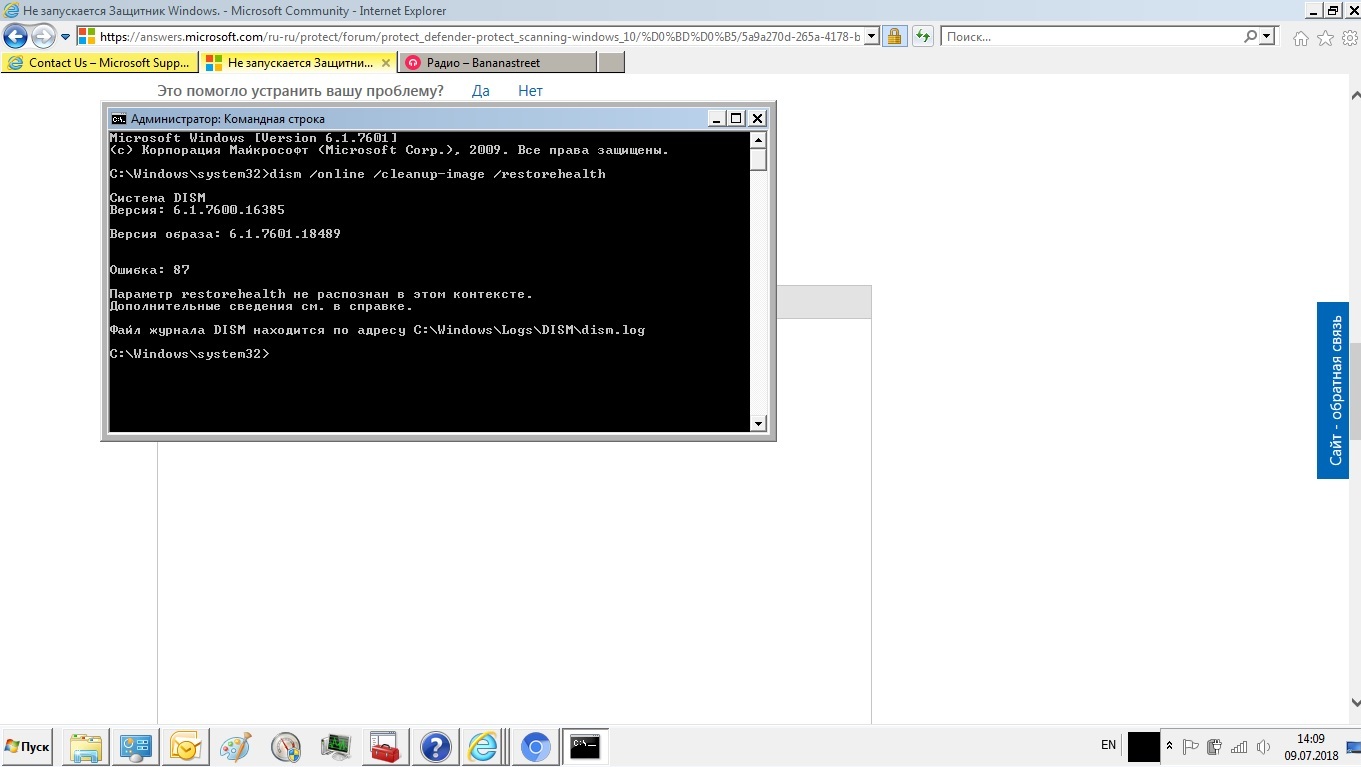This screenshot has width=1361, height=767.
Task: Click the Show desktop button
Action: [x=1354, y=747]
